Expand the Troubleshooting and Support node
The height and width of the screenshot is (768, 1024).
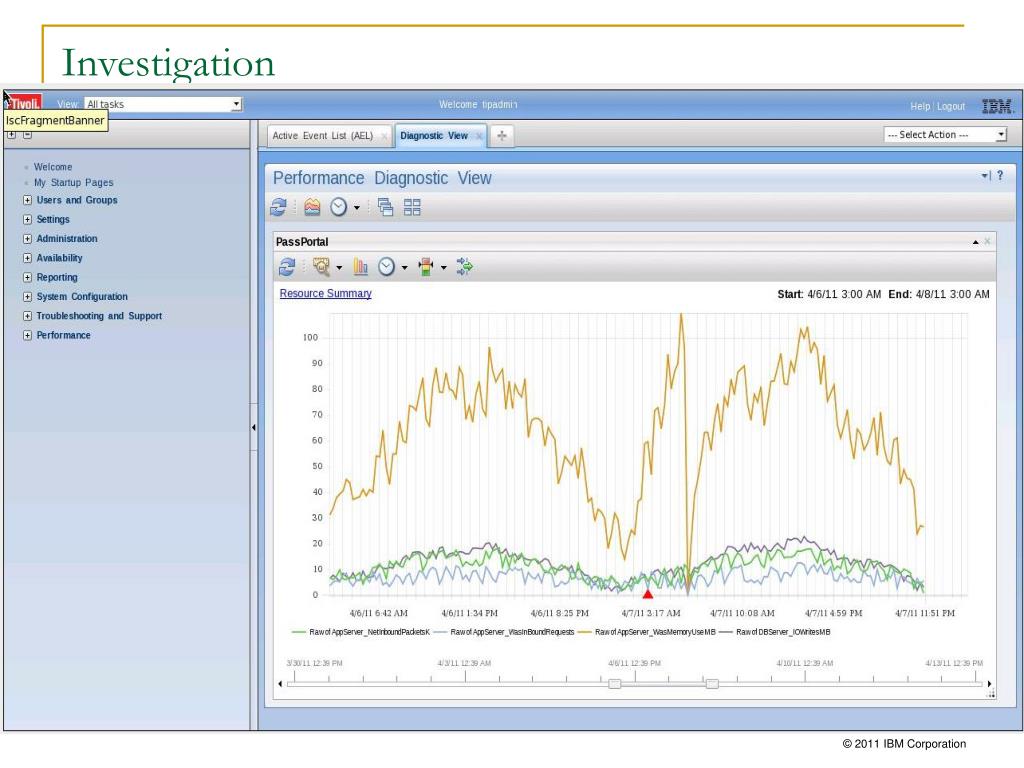click(27, 316)
